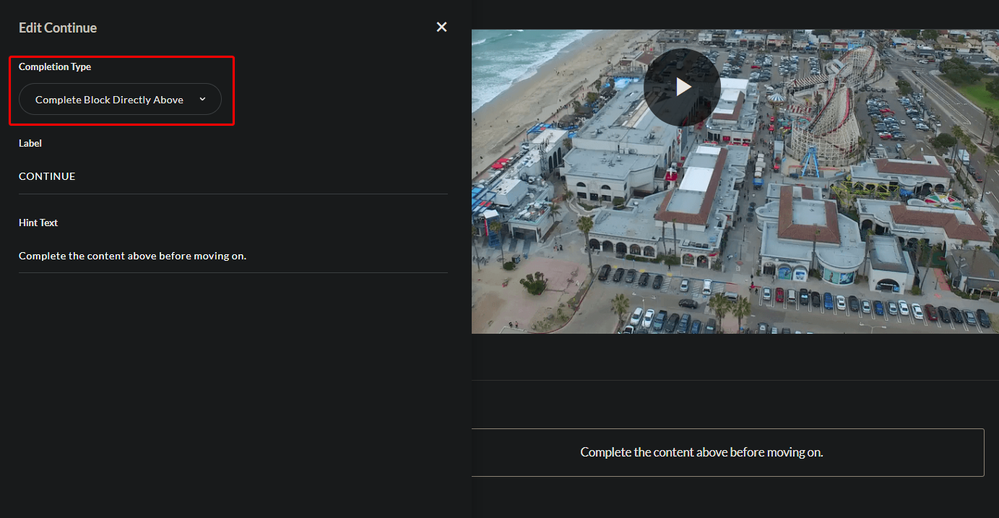
Task: Click the Label field containing CONTINUE
Action: pyautogui.click(x=233, y=176)
